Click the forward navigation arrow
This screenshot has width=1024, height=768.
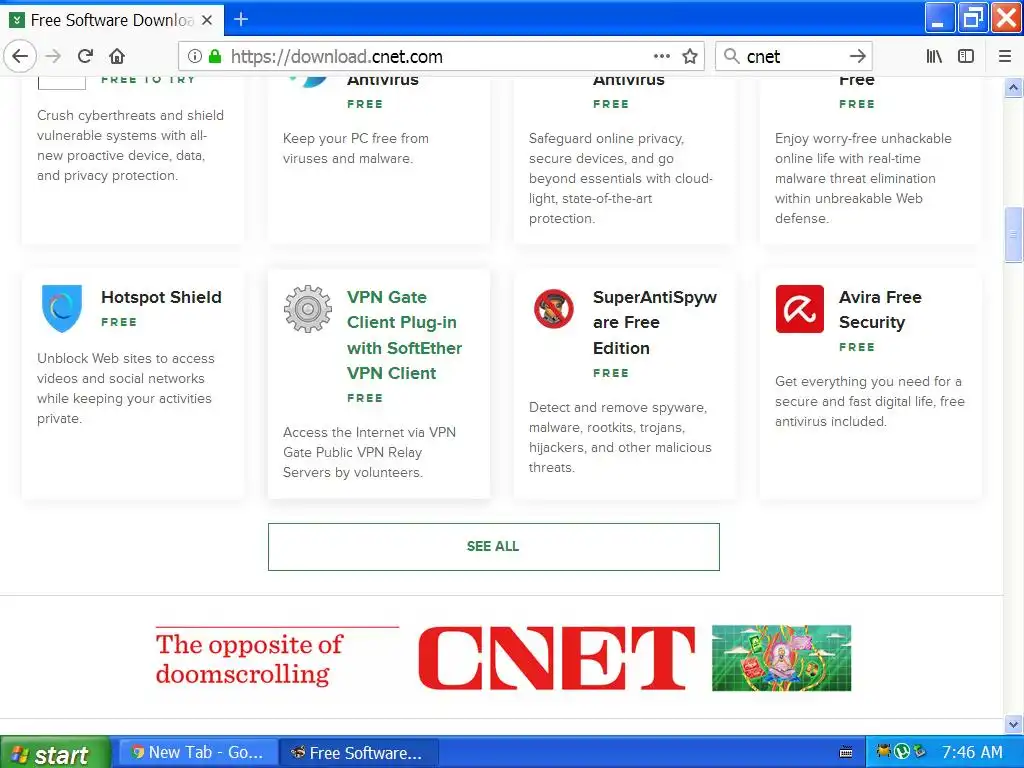coord(53,56)
